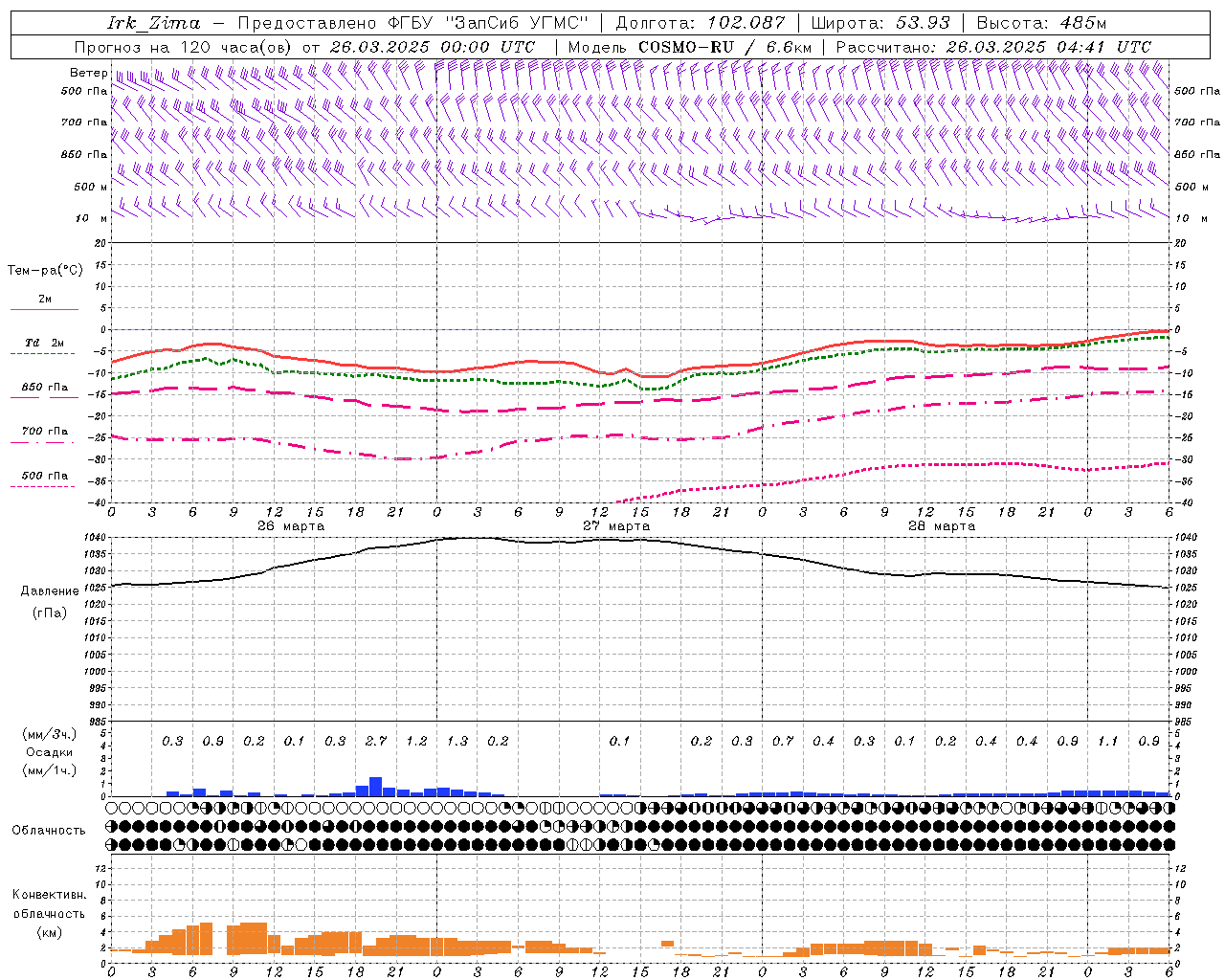Click "Рассчитано: 26.03.2025 04:41 UTC" timestamp
The image size is (1225, 980).
pos(993,47)
